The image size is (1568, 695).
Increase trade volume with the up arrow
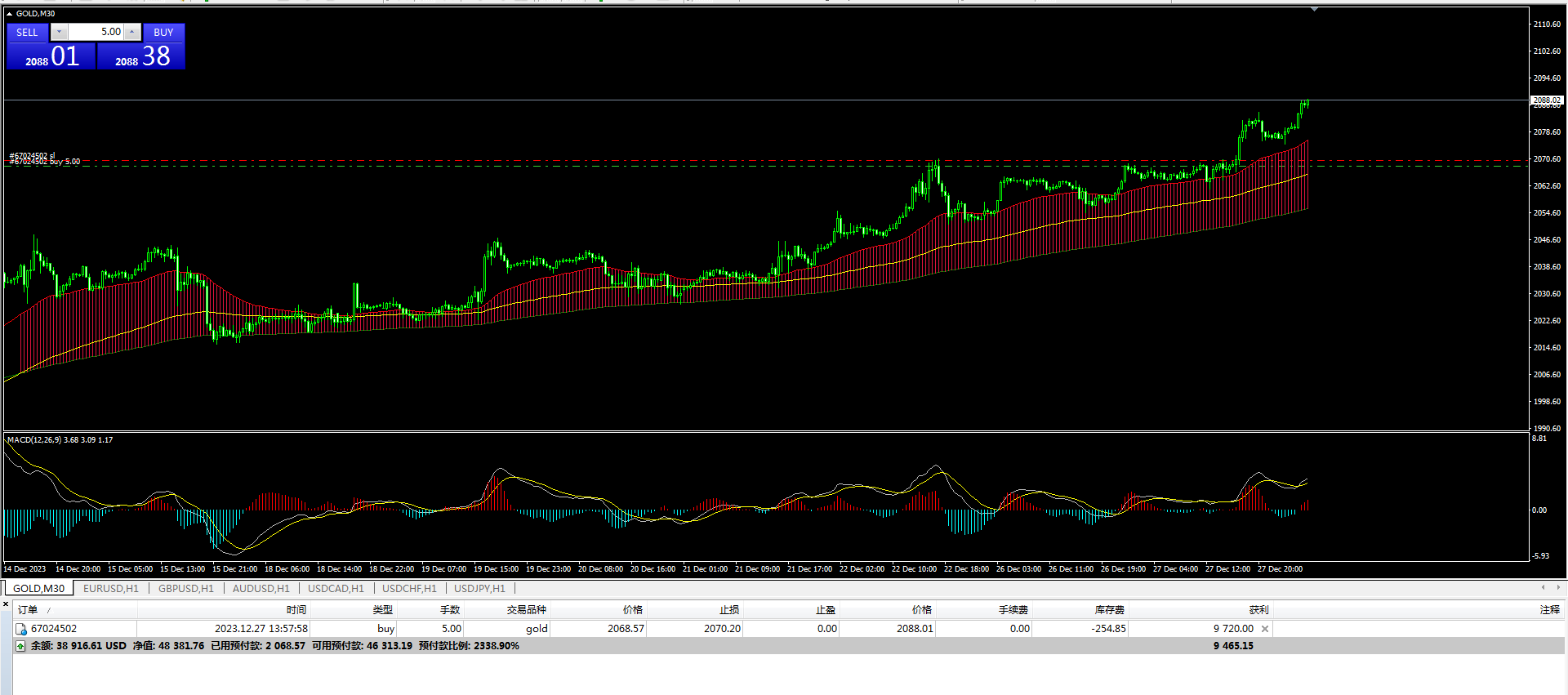132,32
